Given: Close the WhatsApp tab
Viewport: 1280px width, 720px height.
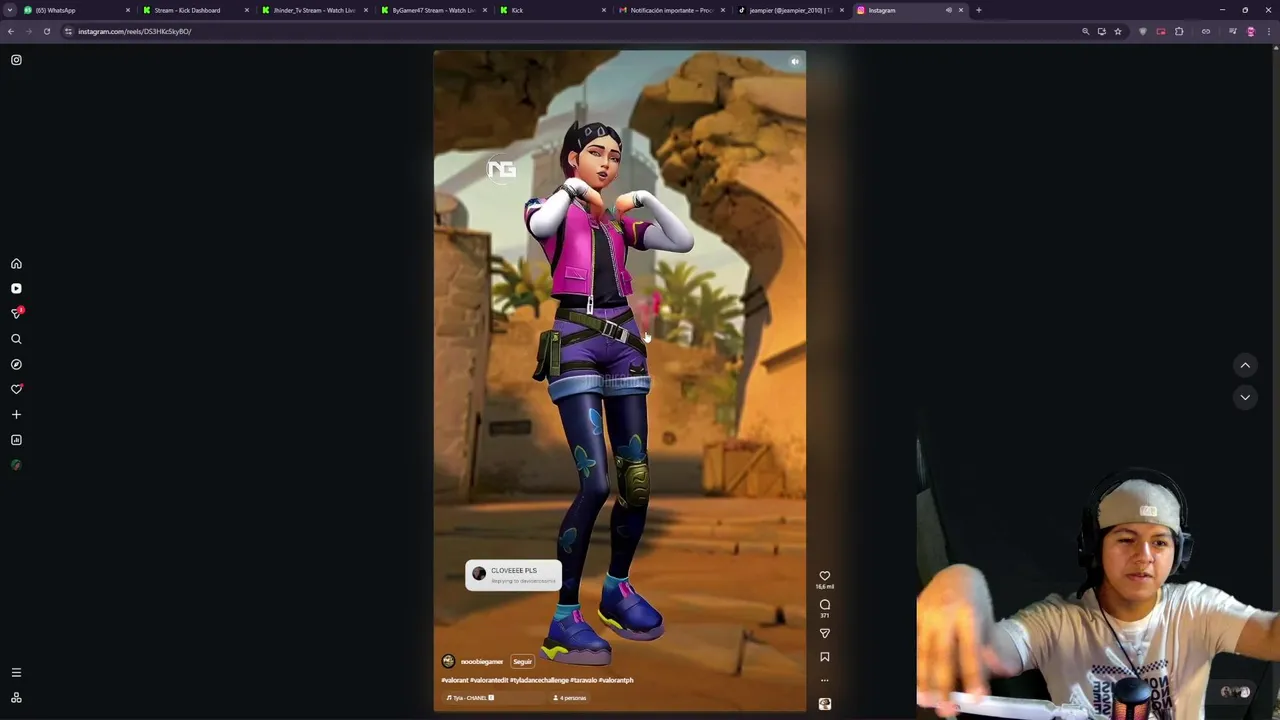Looking at the screenshot, I should point(127,10).
